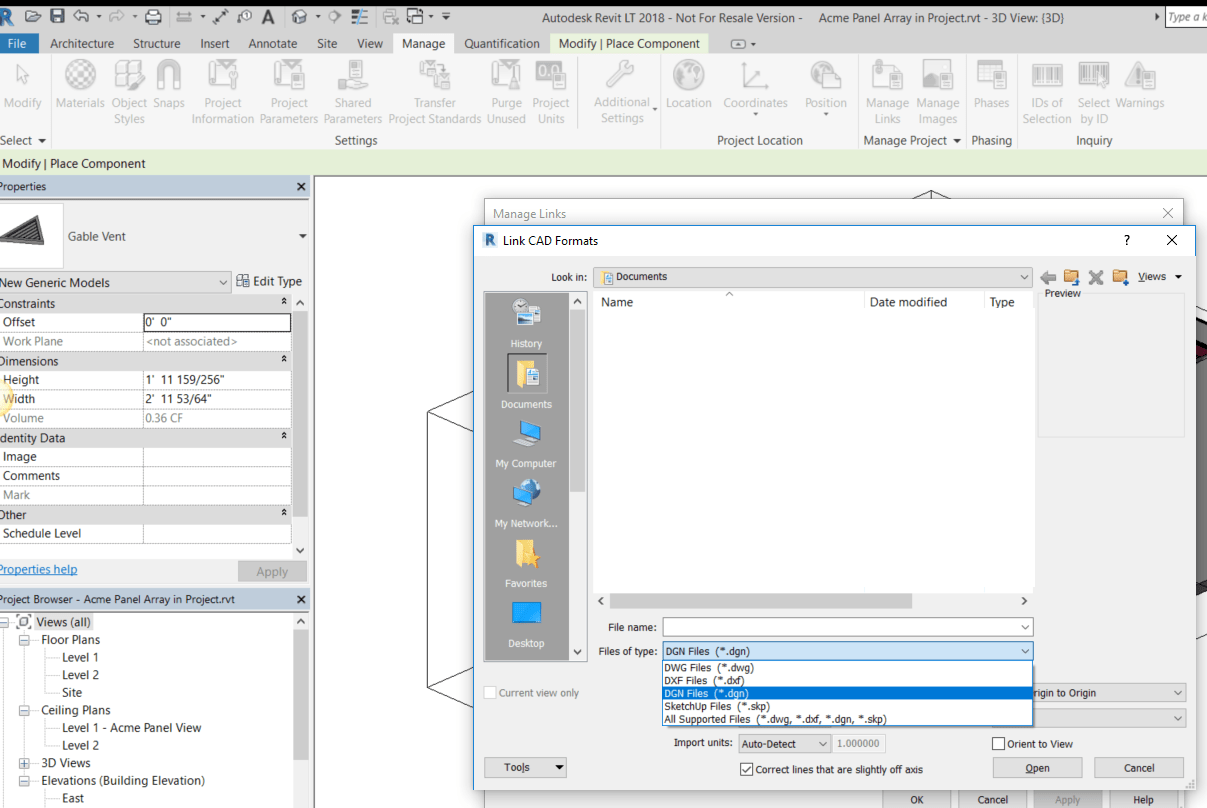This screenshot has width=1207, height=808.
Task: Open Shared Parameters tool
Action: [353, 92]
